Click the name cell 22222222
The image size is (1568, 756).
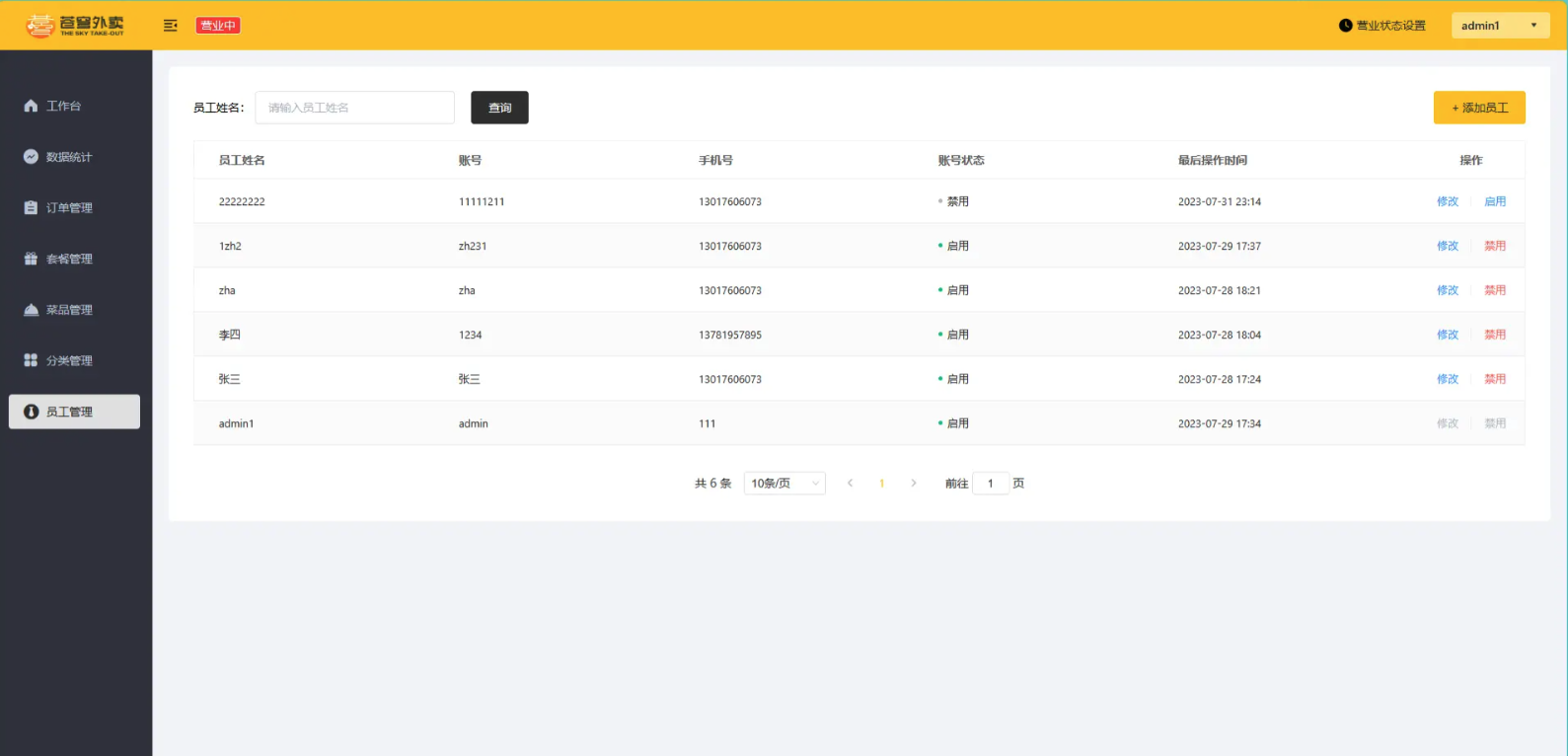tap(242, 201)
